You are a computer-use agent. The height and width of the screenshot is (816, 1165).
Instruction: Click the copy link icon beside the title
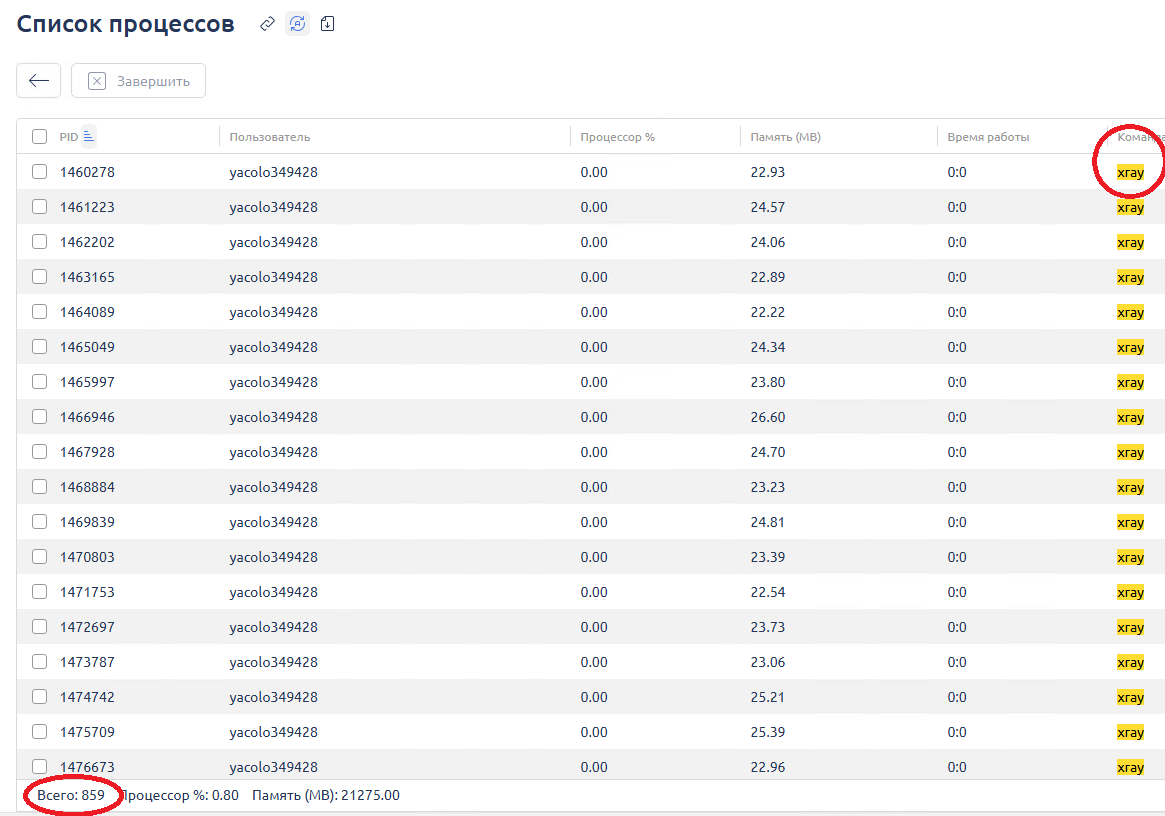[x=267, y=24]
